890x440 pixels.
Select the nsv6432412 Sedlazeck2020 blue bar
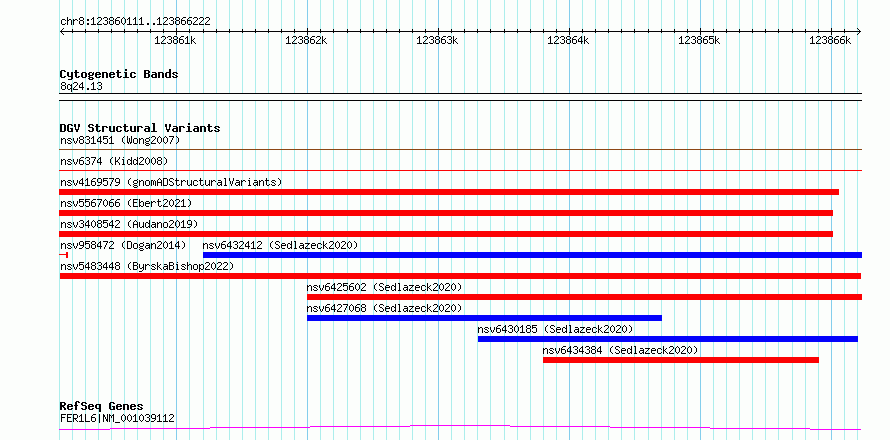tap(532, 255)
